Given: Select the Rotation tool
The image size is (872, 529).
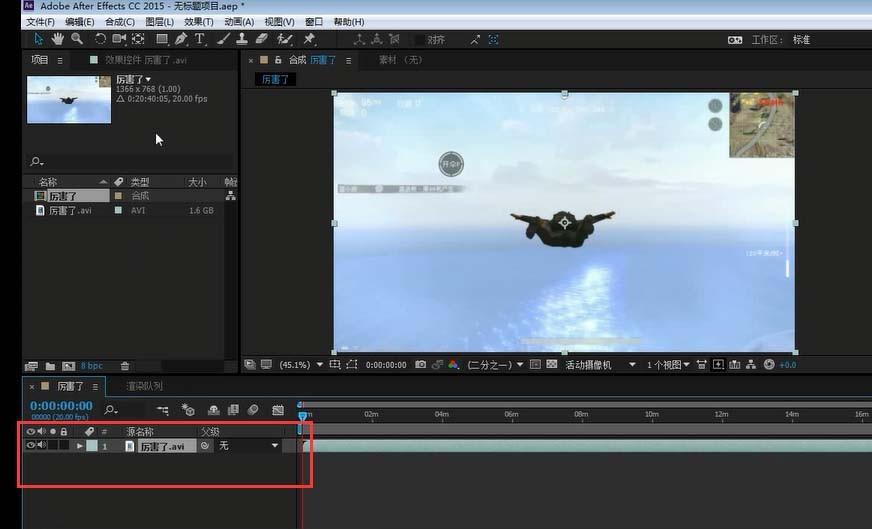Looking at the screenshot, I should point(100,39).
